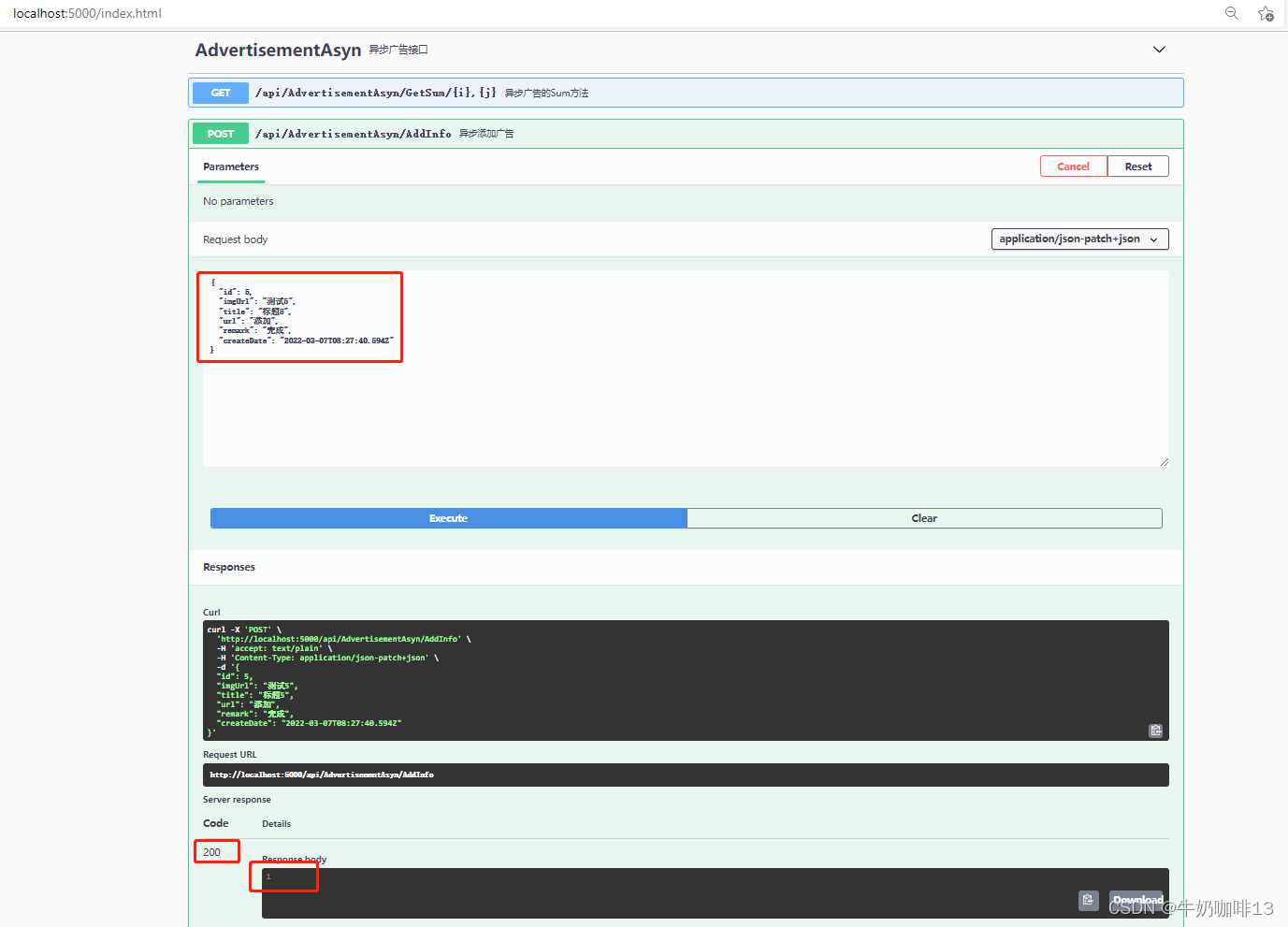Click the 'Content-Type: application/json-patch+json' curl line
Viewport: 1288px width, 927px height.
327,658
